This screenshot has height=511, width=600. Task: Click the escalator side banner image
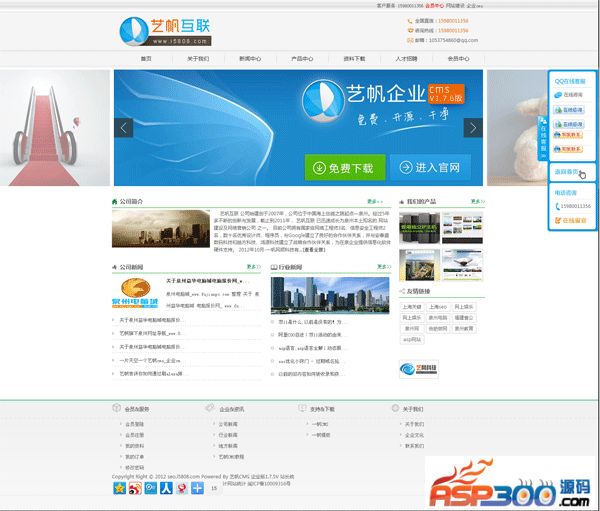pos(55,128)
